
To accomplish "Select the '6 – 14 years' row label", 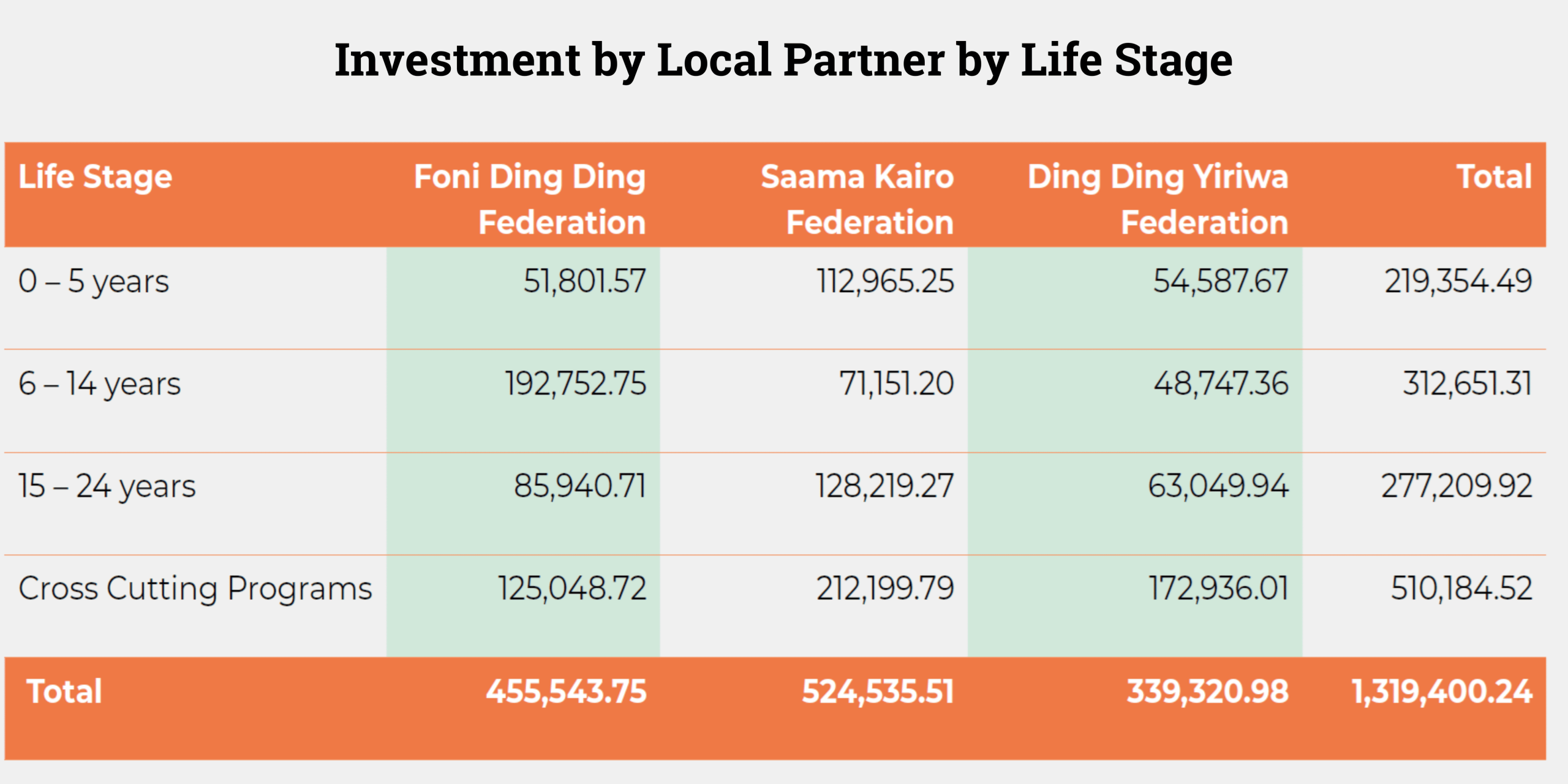I will point(100,384).
